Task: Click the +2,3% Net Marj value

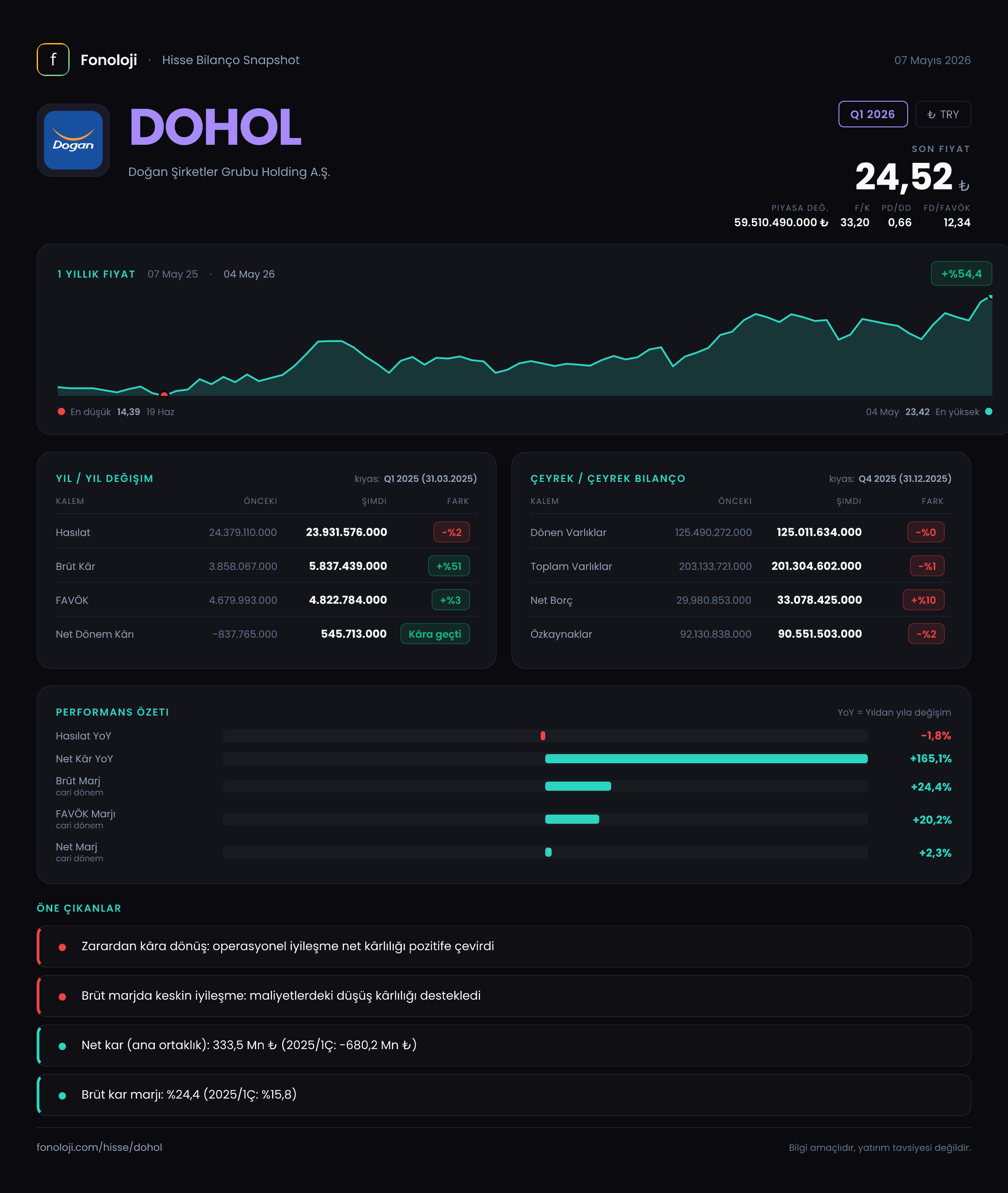Action: (x=935, y=853)
